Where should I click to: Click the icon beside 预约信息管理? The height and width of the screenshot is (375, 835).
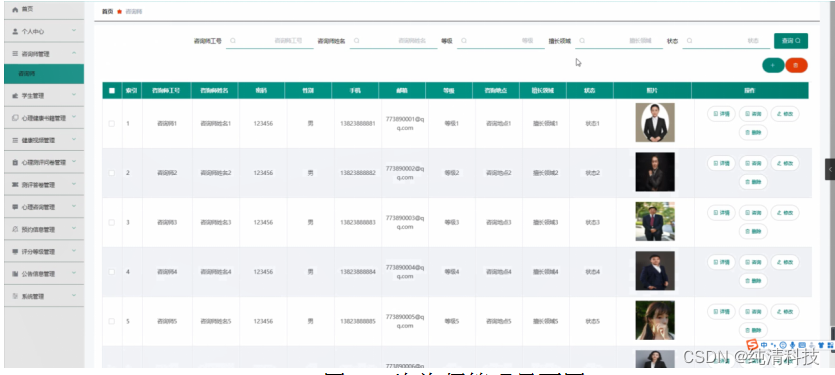tap(15, 229)
